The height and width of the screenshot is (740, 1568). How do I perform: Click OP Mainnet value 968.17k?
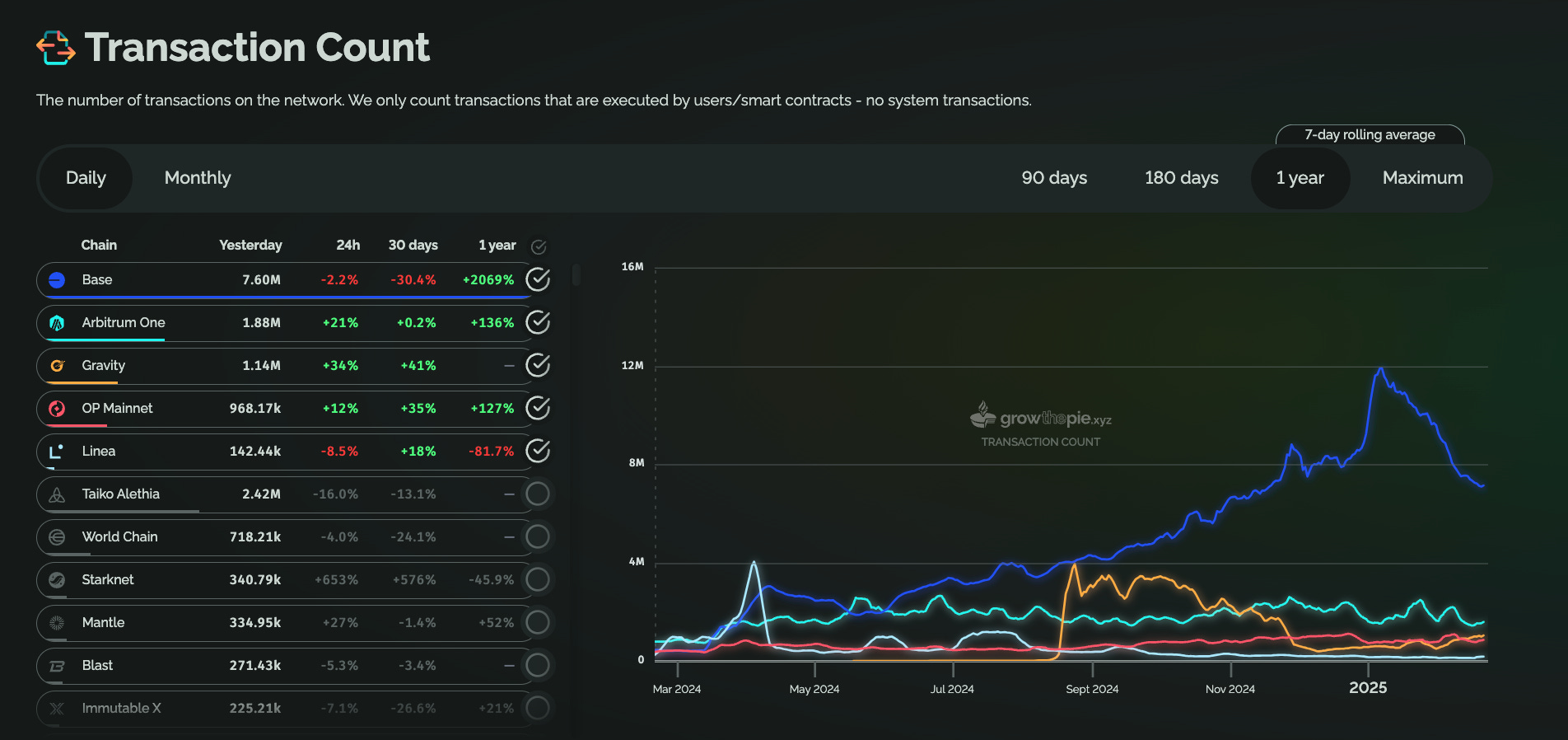point(255,409)
